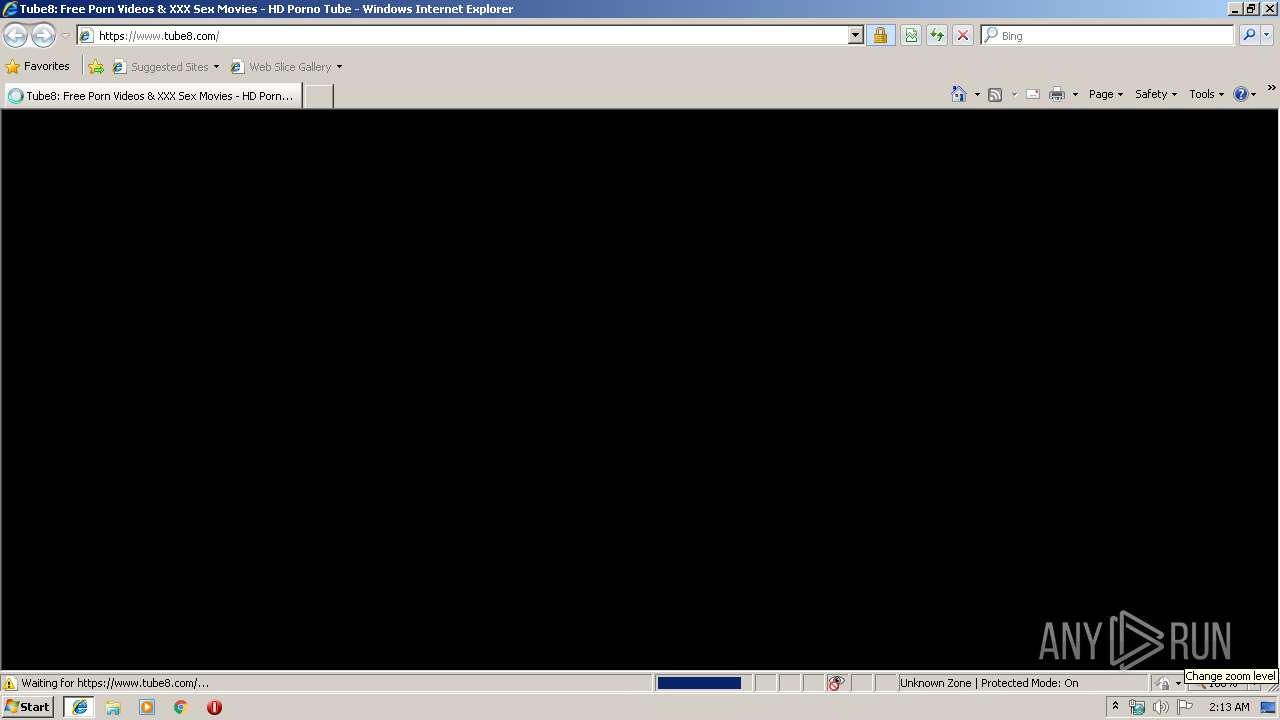Click the Read Mail envelope icon
1280x720 pixels.
[1033, 94]
